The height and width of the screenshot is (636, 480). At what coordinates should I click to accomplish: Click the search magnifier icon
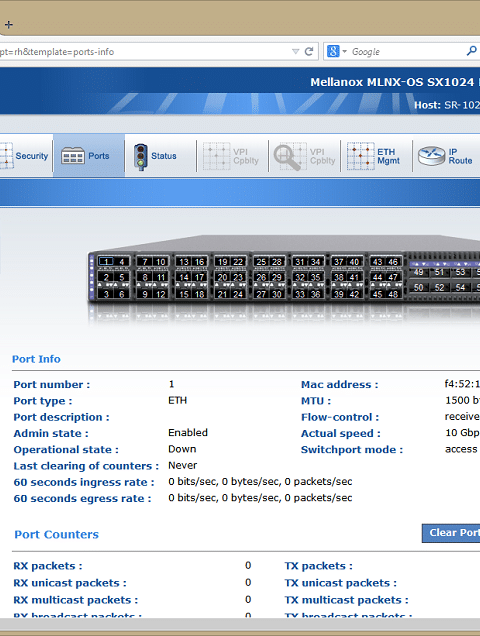click(x=471, y=51)
